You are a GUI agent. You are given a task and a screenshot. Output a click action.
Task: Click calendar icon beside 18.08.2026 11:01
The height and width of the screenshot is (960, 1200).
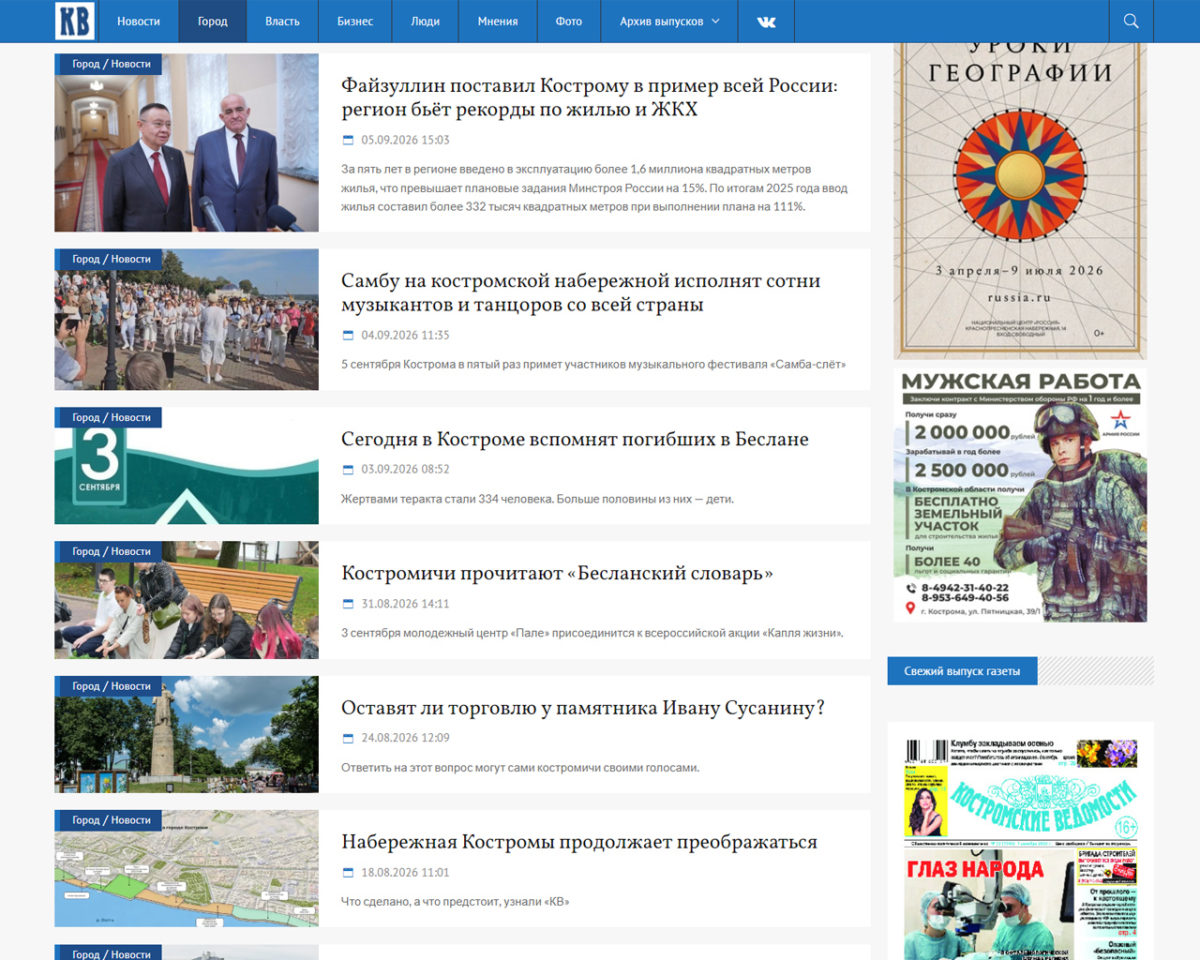(348, 873)
